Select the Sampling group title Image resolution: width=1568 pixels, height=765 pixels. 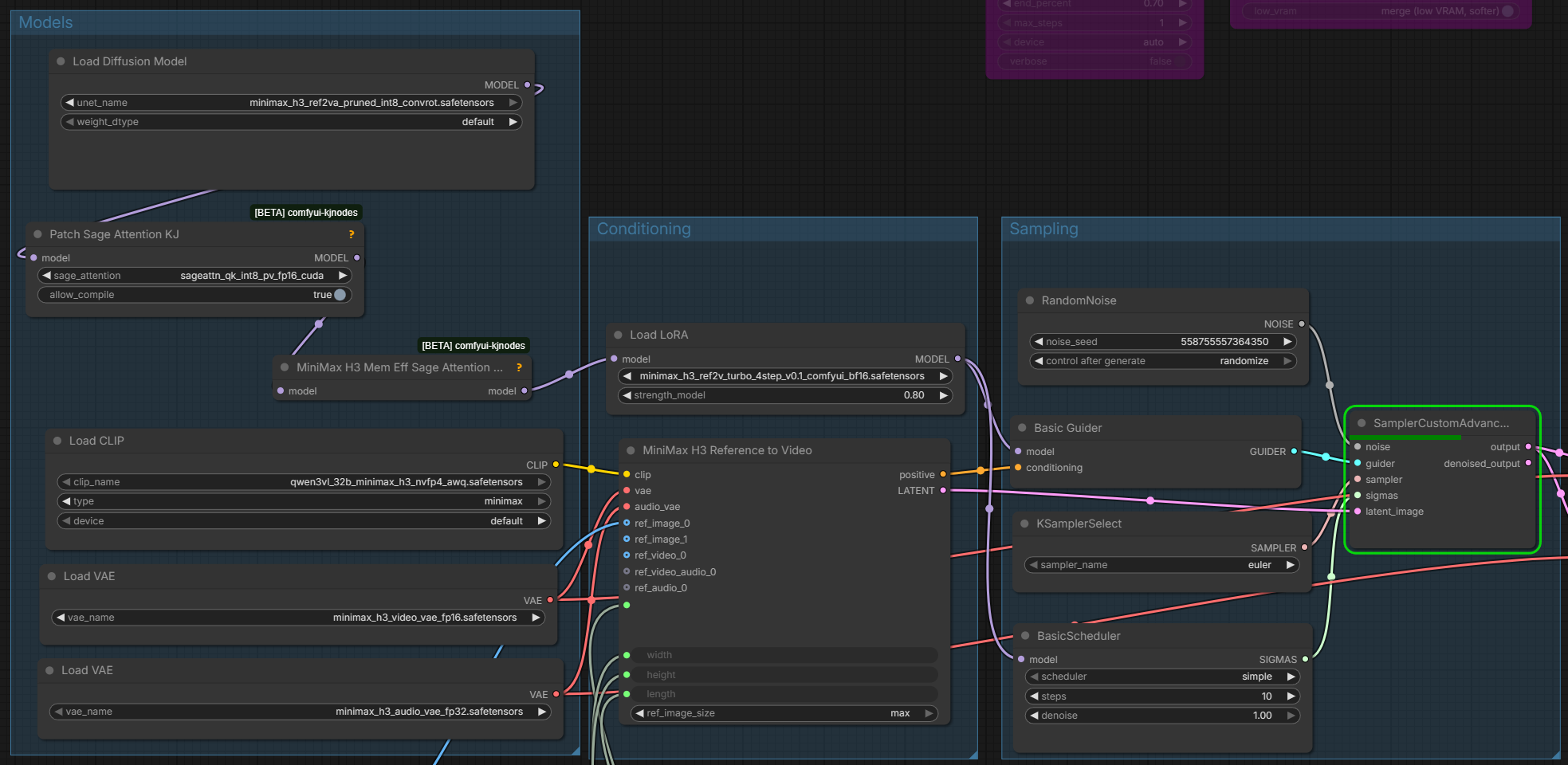coord(1043,229)
